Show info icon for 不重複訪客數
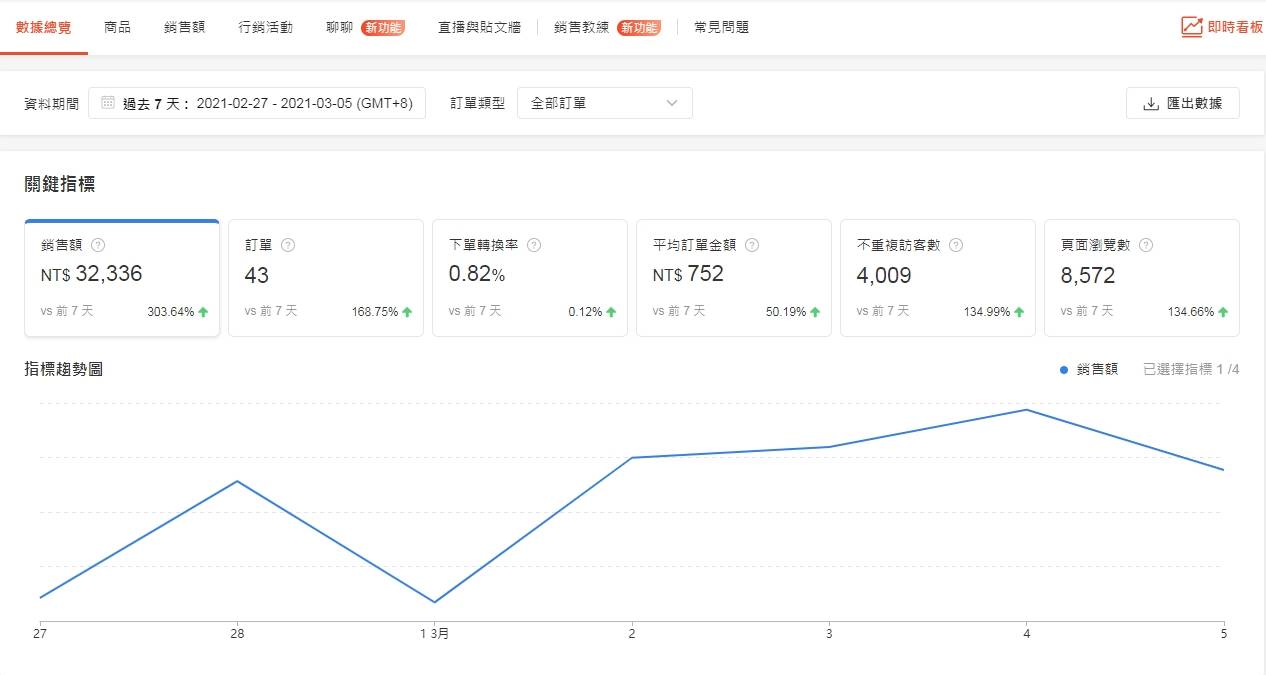 tap(956, 245)
